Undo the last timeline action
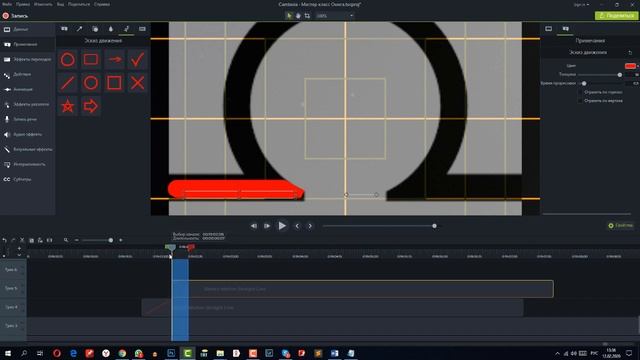 pyautogui.click(x=4, y=240)
